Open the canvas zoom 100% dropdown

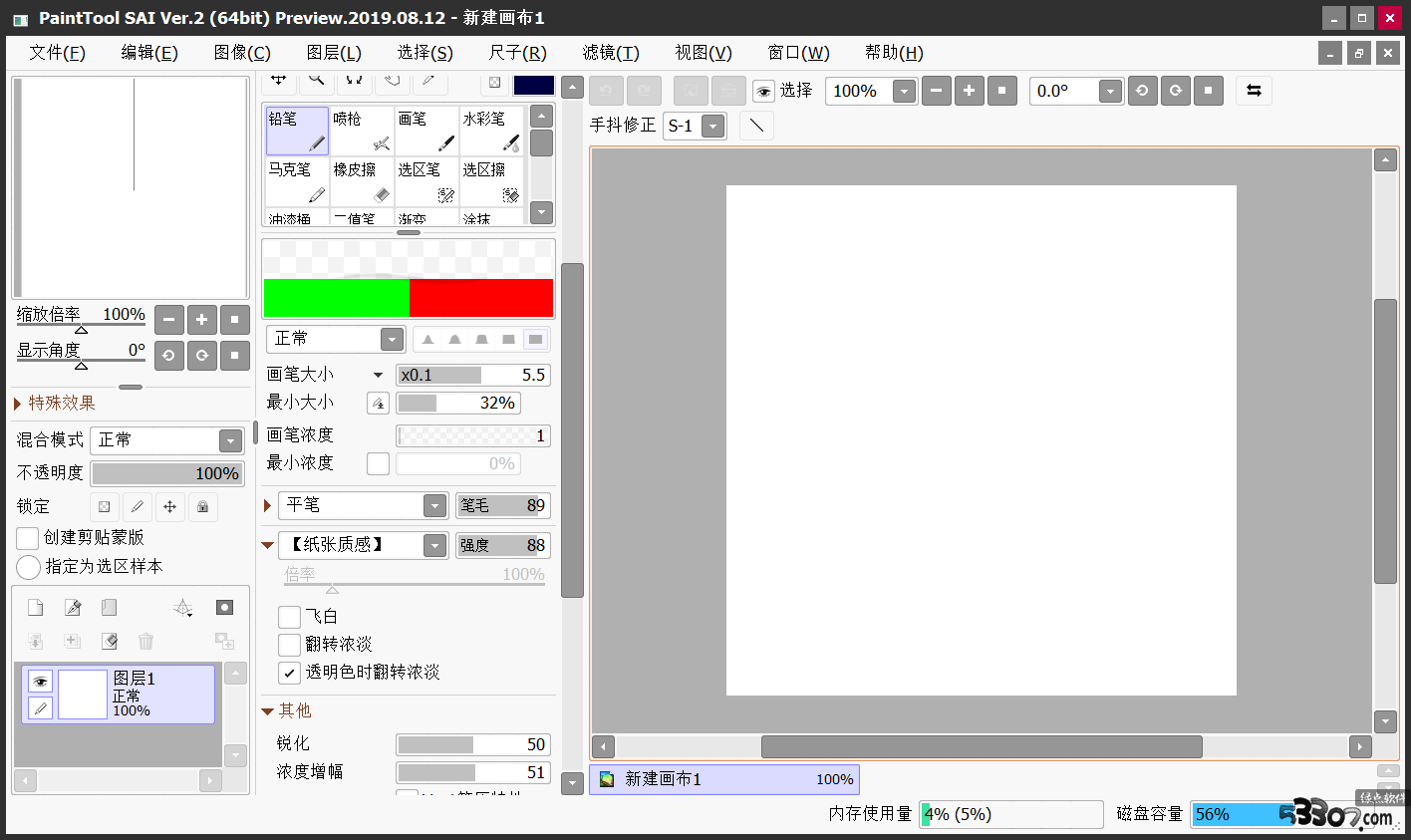pos(905,92)
